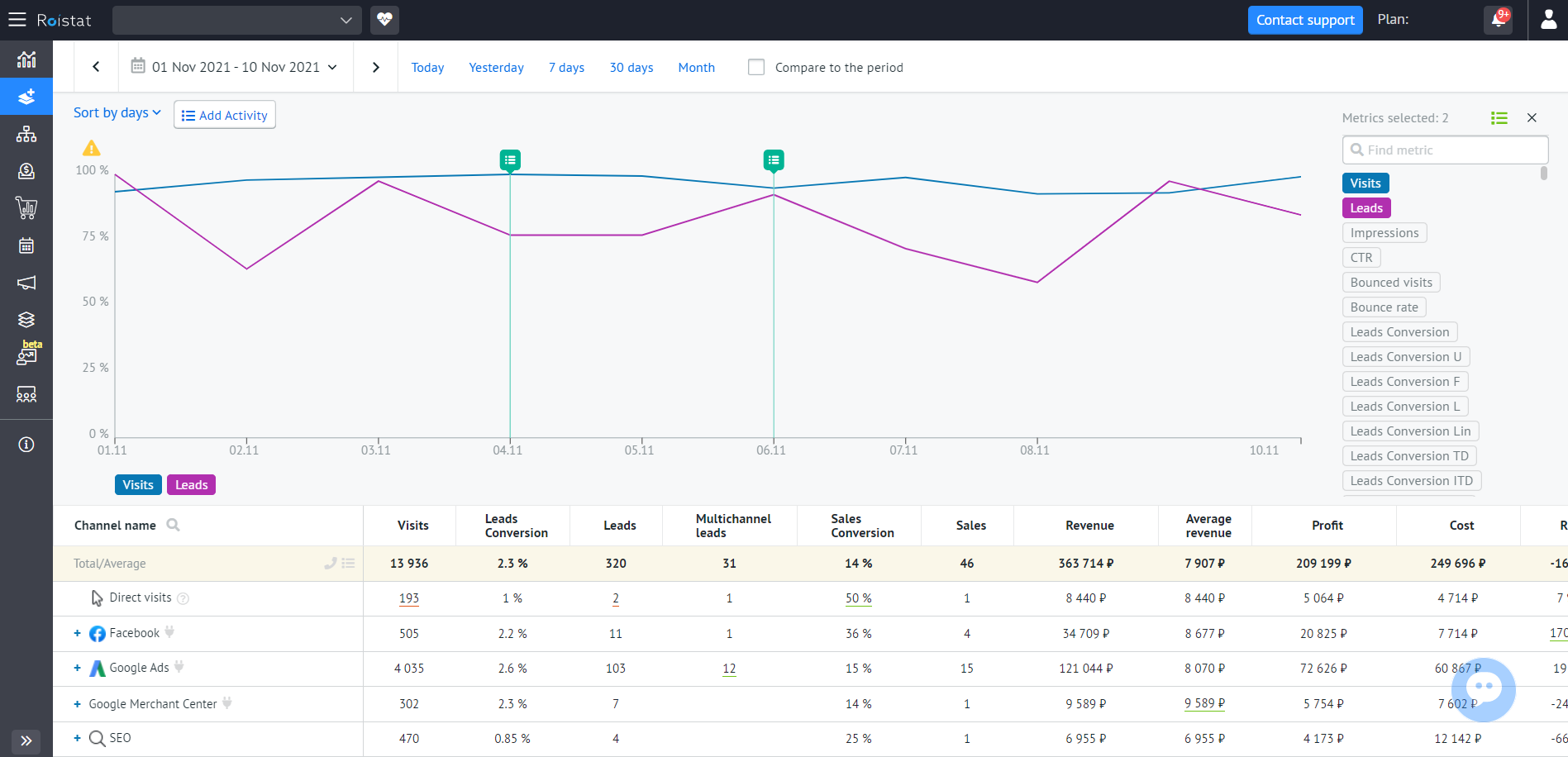Close the metrics selection panel
Viewport: 1568px width, 757px height.
[x=1532, y=118]
